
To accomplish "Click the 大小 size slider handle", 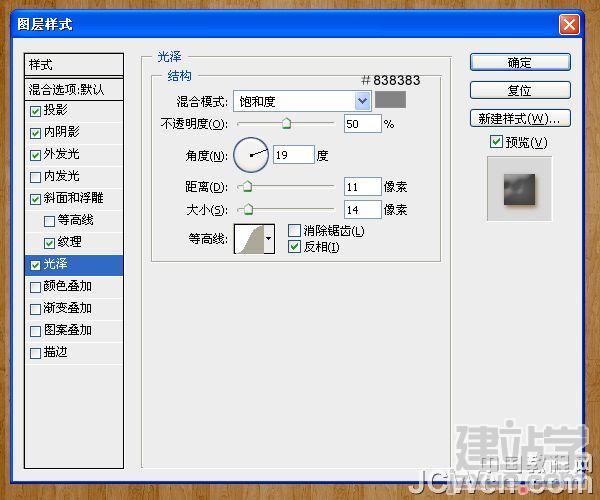I will click(248, 209).
